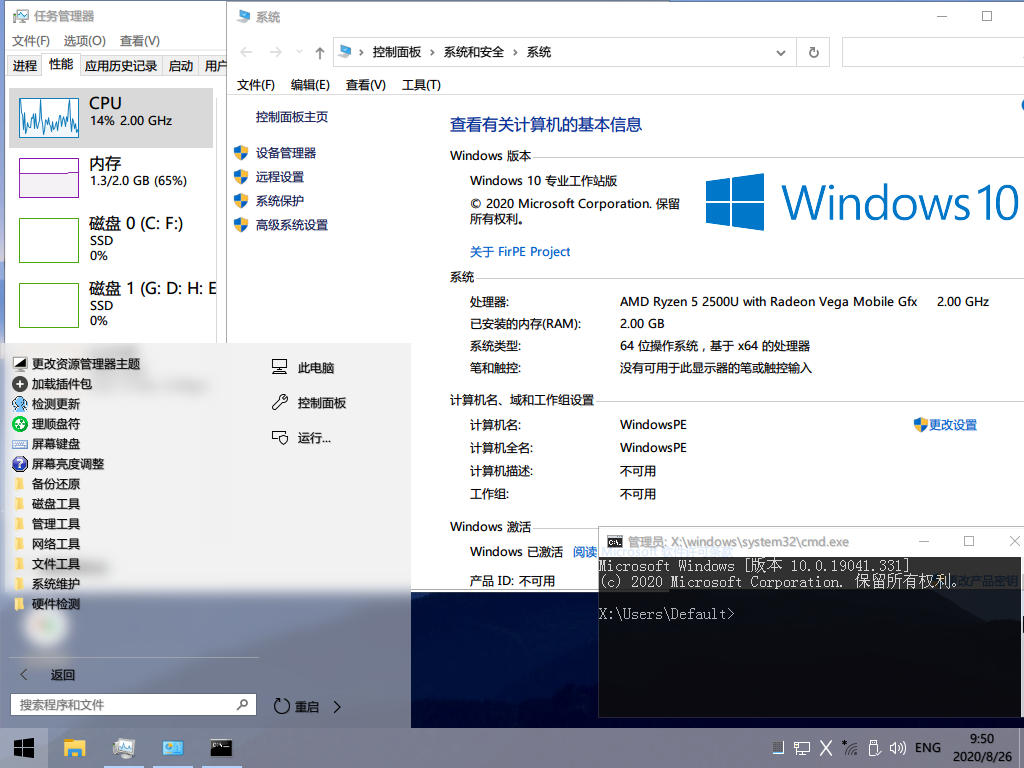Click 更改设置 link
1024x768 pixels.
[952, 425]
